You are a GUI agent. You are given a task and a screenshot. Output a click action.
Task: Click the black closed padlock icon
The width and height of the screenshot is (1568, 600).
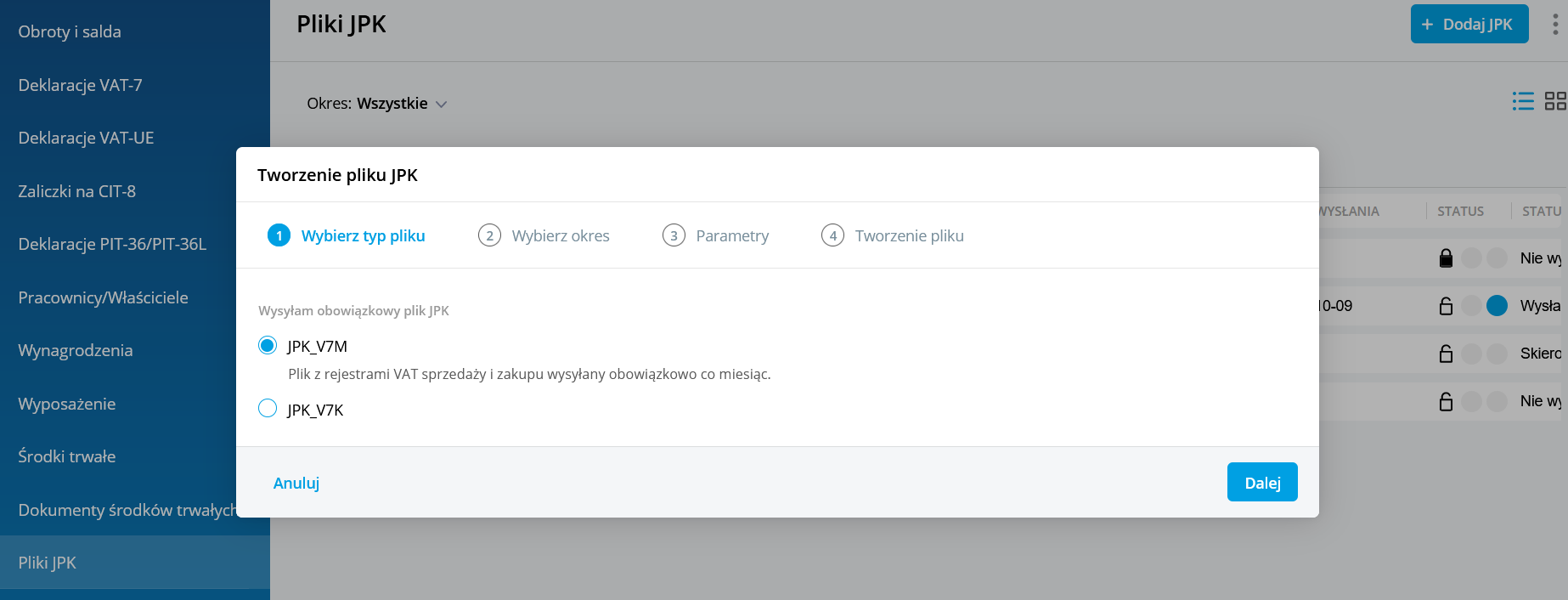point(1446,258)
